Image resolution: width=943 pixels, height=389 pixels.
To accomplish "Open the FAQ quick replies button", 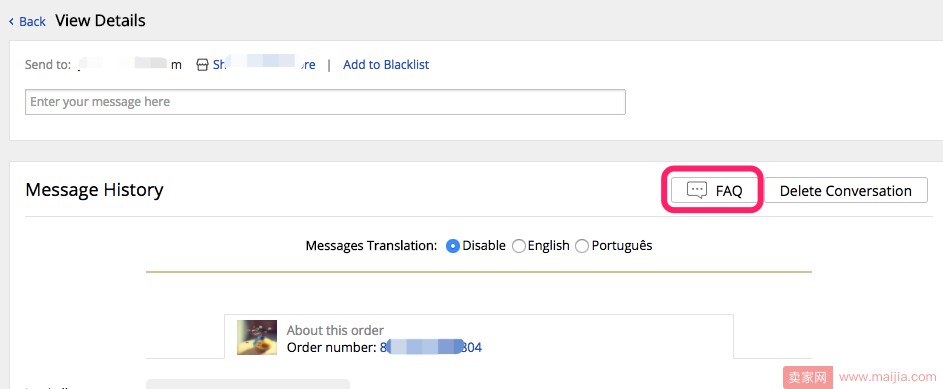I will coord(713,191).
